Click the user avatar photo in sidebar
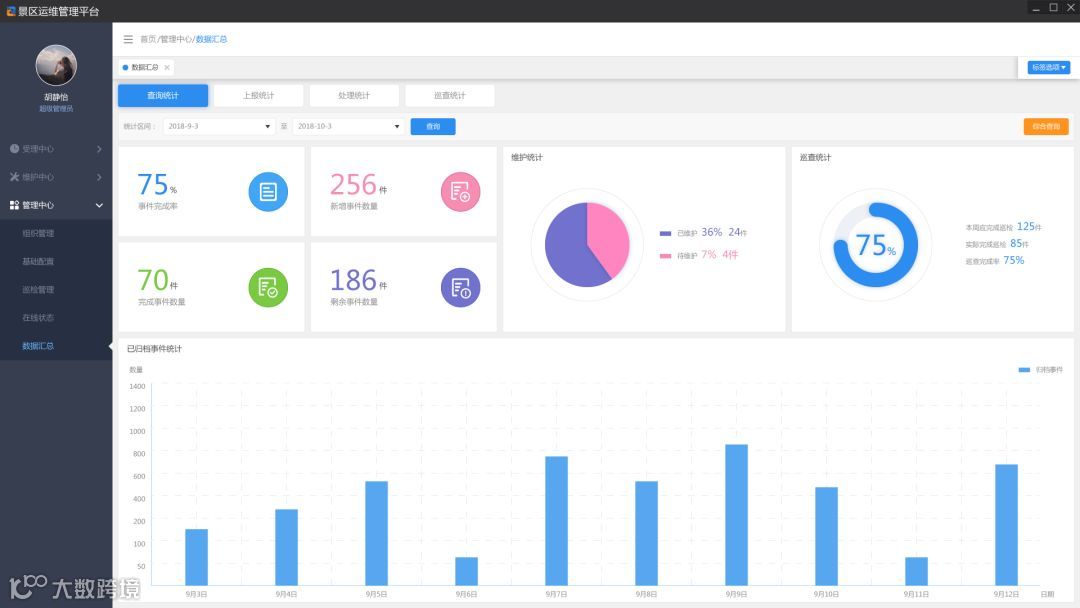Image resolution: width=1080 pixels, height=608 pixels. [56, 65]
